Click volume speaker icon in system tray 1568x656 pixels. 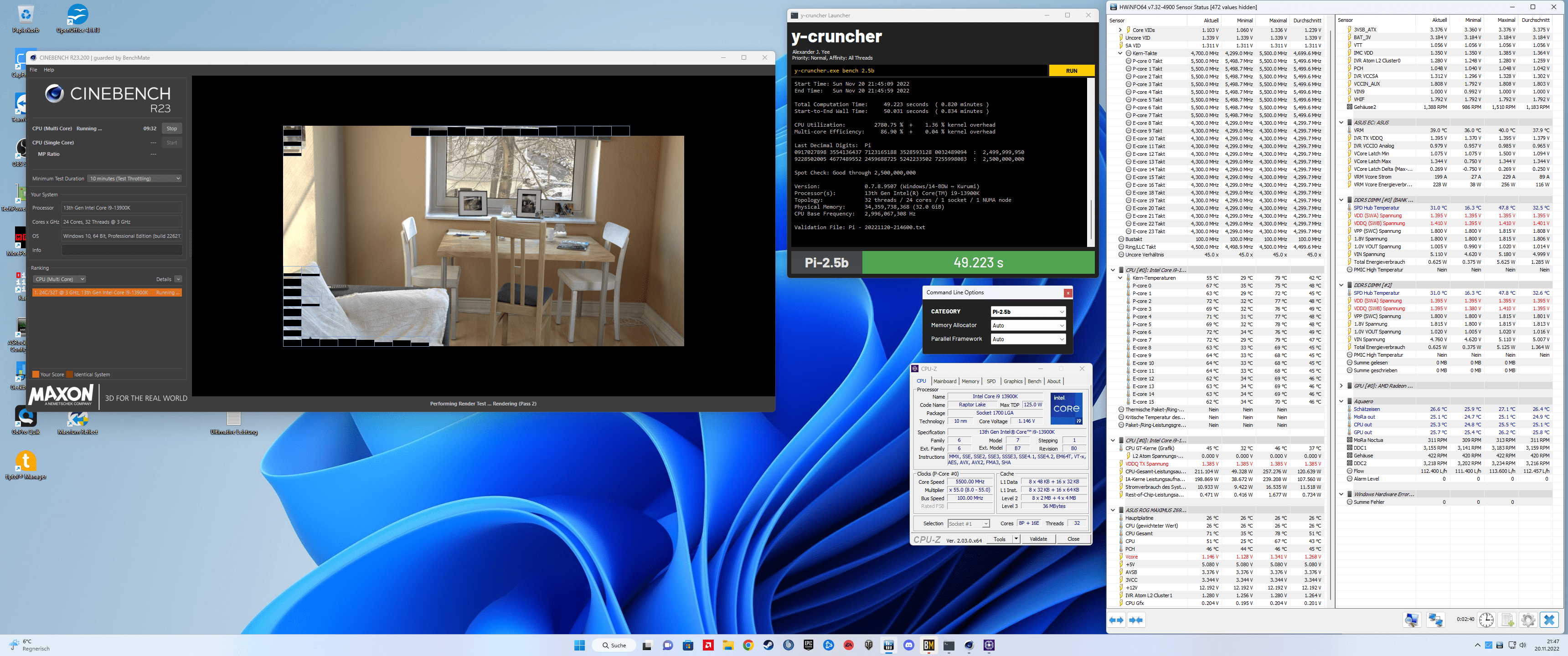pyautogui.click(x=1523, y=645)
